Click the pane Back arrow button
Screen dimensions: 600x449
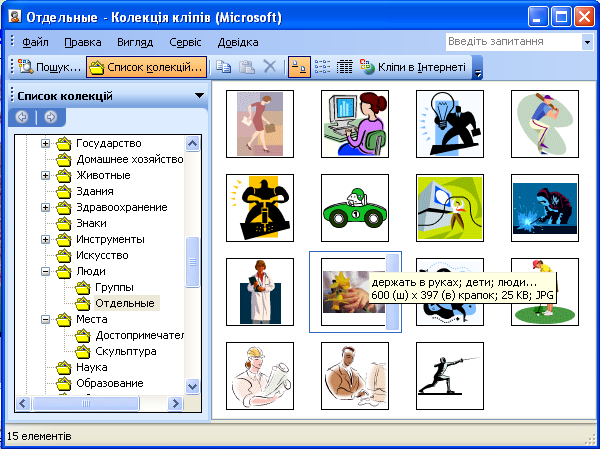(22, 117)
